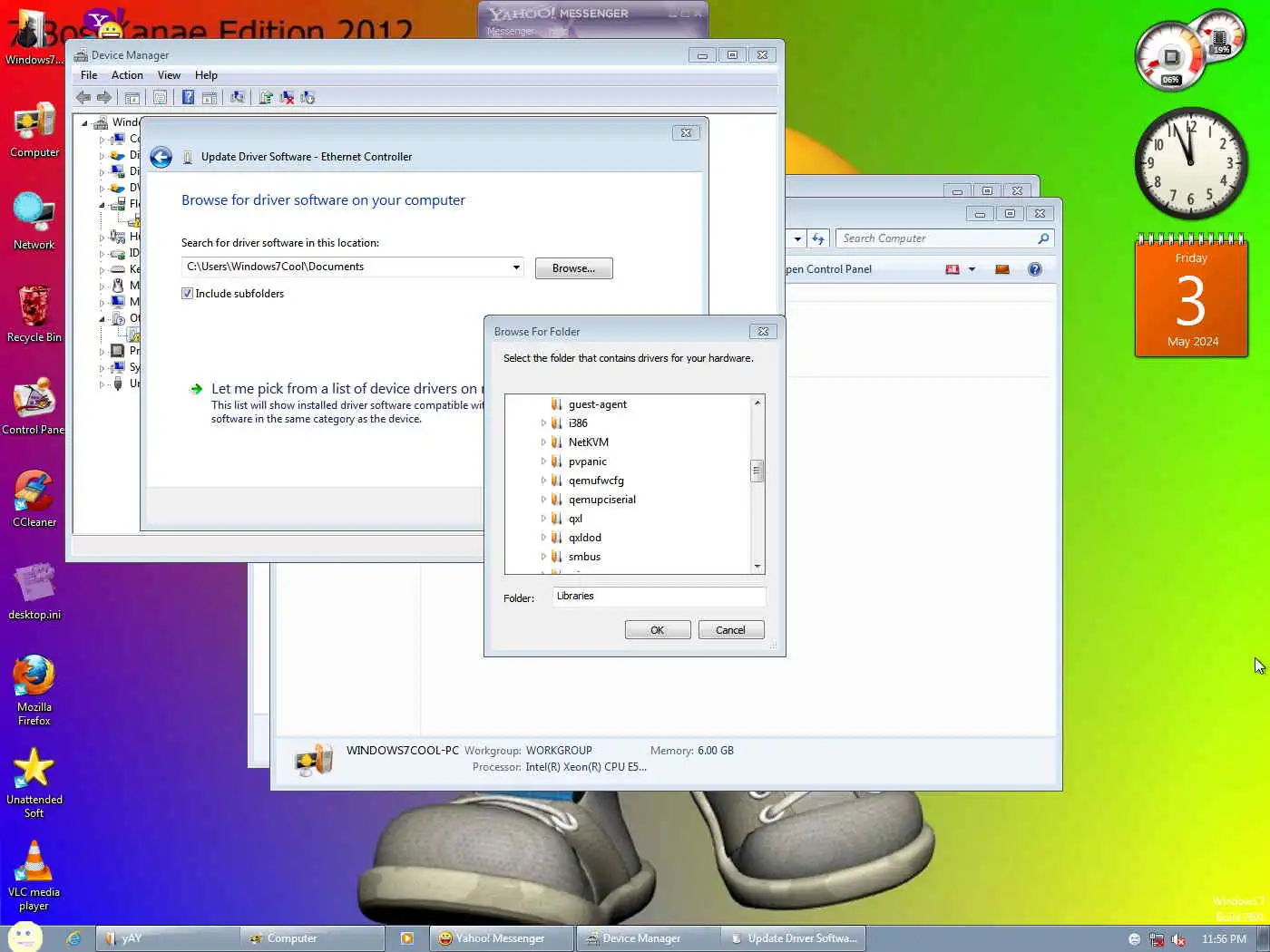Click the network status tray icon
The width and height of the screenshot is (1270, 952).
click(1157, 939)
